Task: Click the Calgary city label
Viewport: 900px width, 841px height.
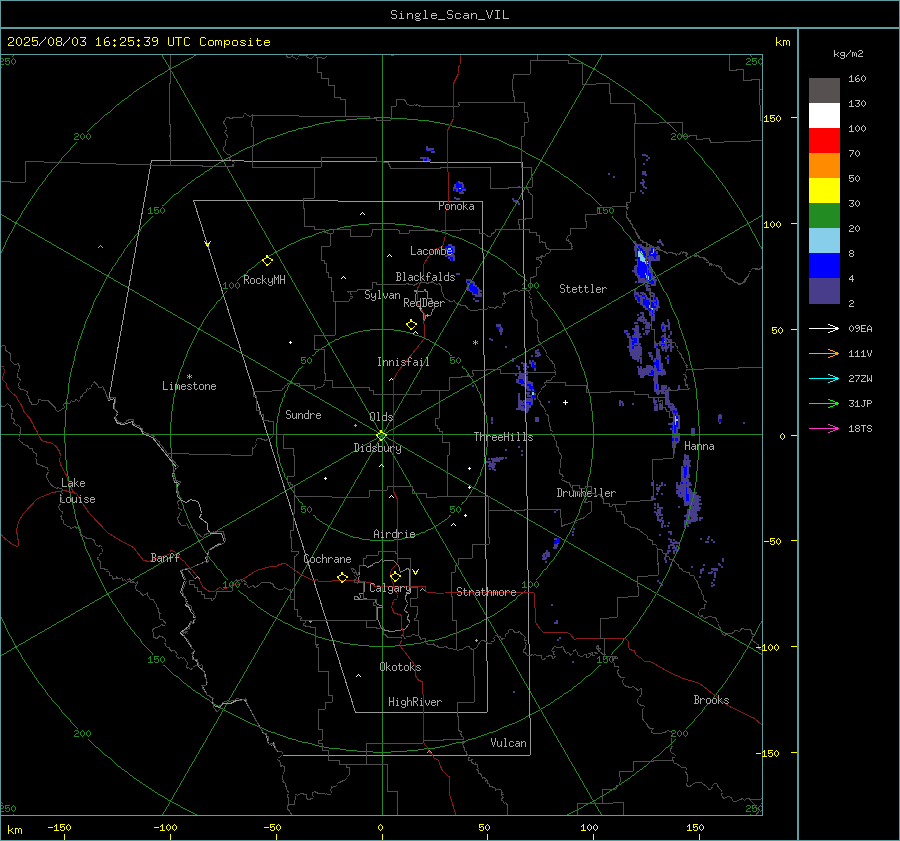Action: coord(390,588)
